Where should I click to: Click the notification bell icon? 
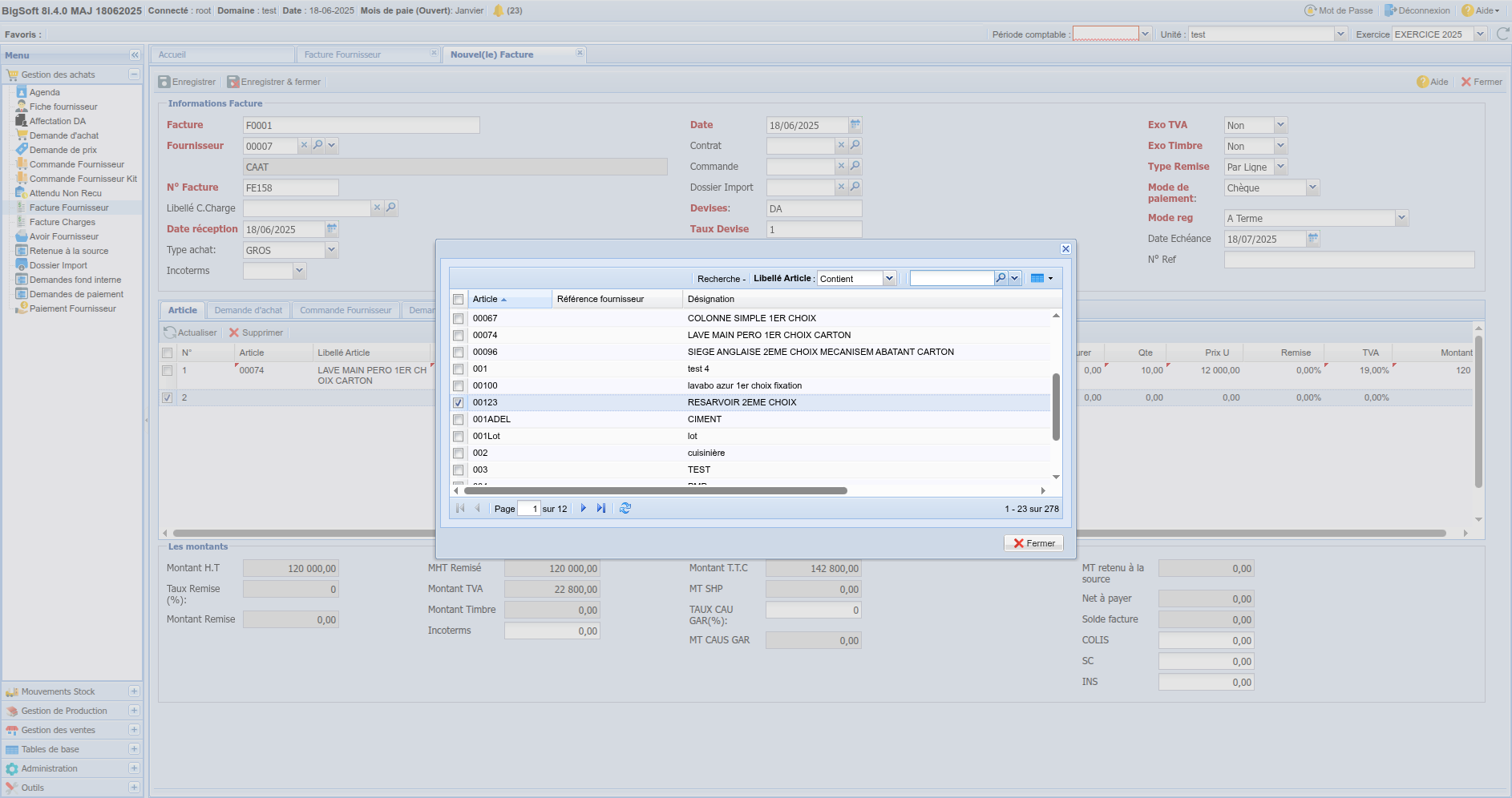coord(498,10)
